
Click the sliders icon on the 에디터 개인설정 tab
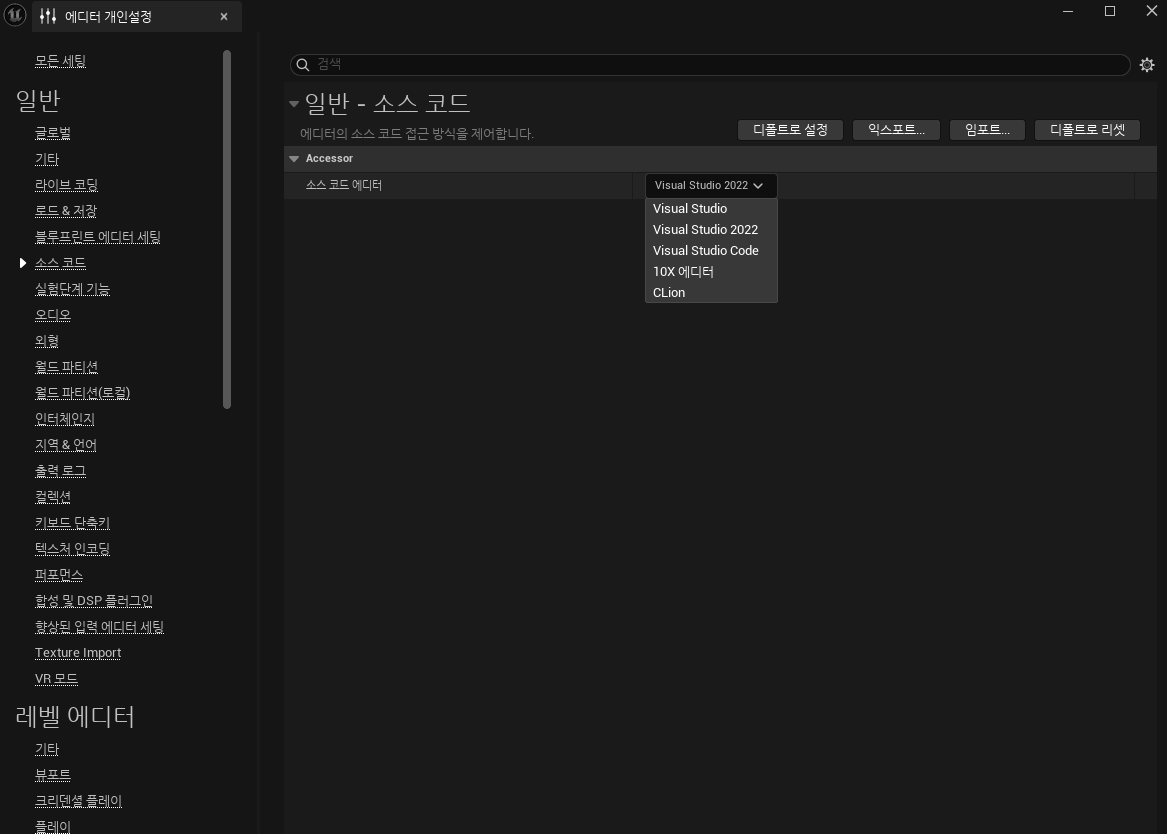(x=48, y=16)
